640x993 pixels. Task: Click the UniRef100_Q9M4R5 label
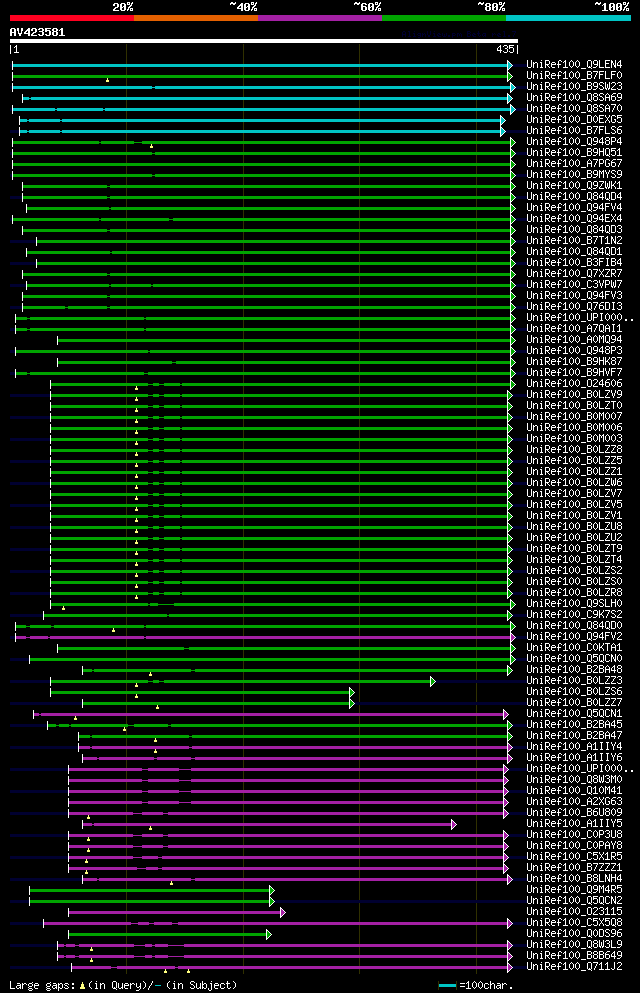574,890
